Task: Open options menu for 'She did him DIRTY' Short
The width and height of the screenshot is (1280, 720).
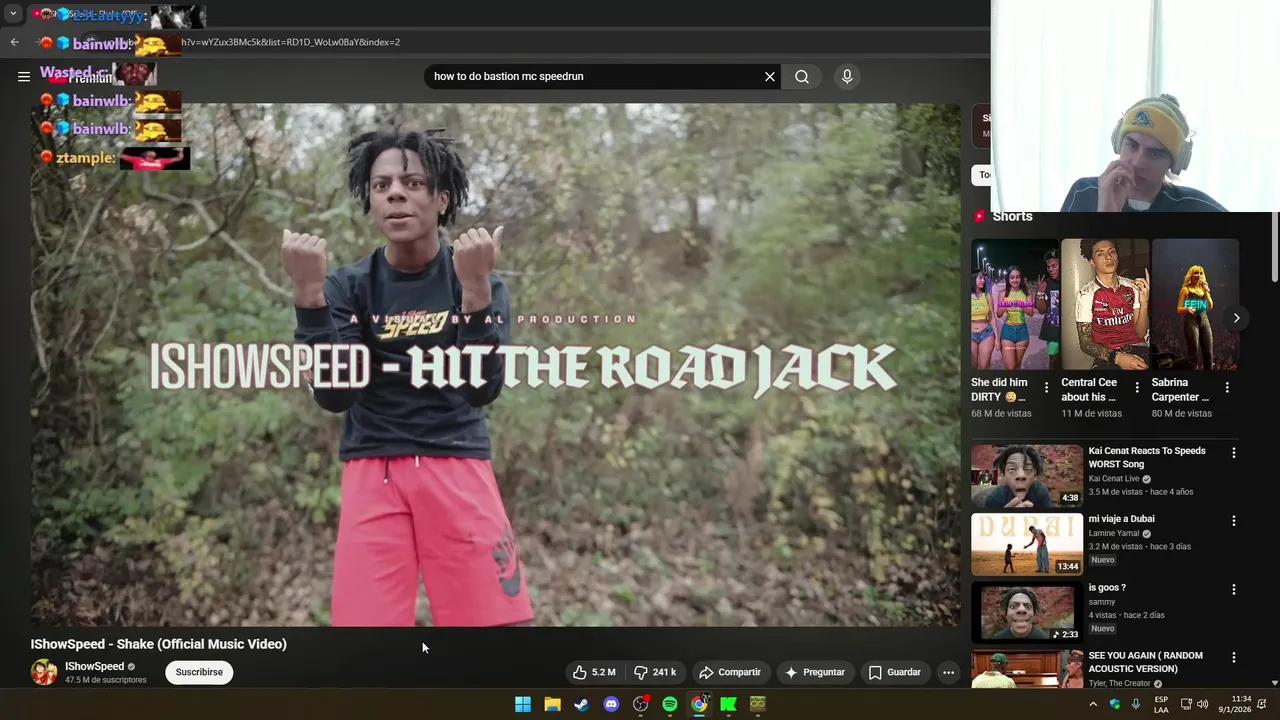Action: [1047, 388]
